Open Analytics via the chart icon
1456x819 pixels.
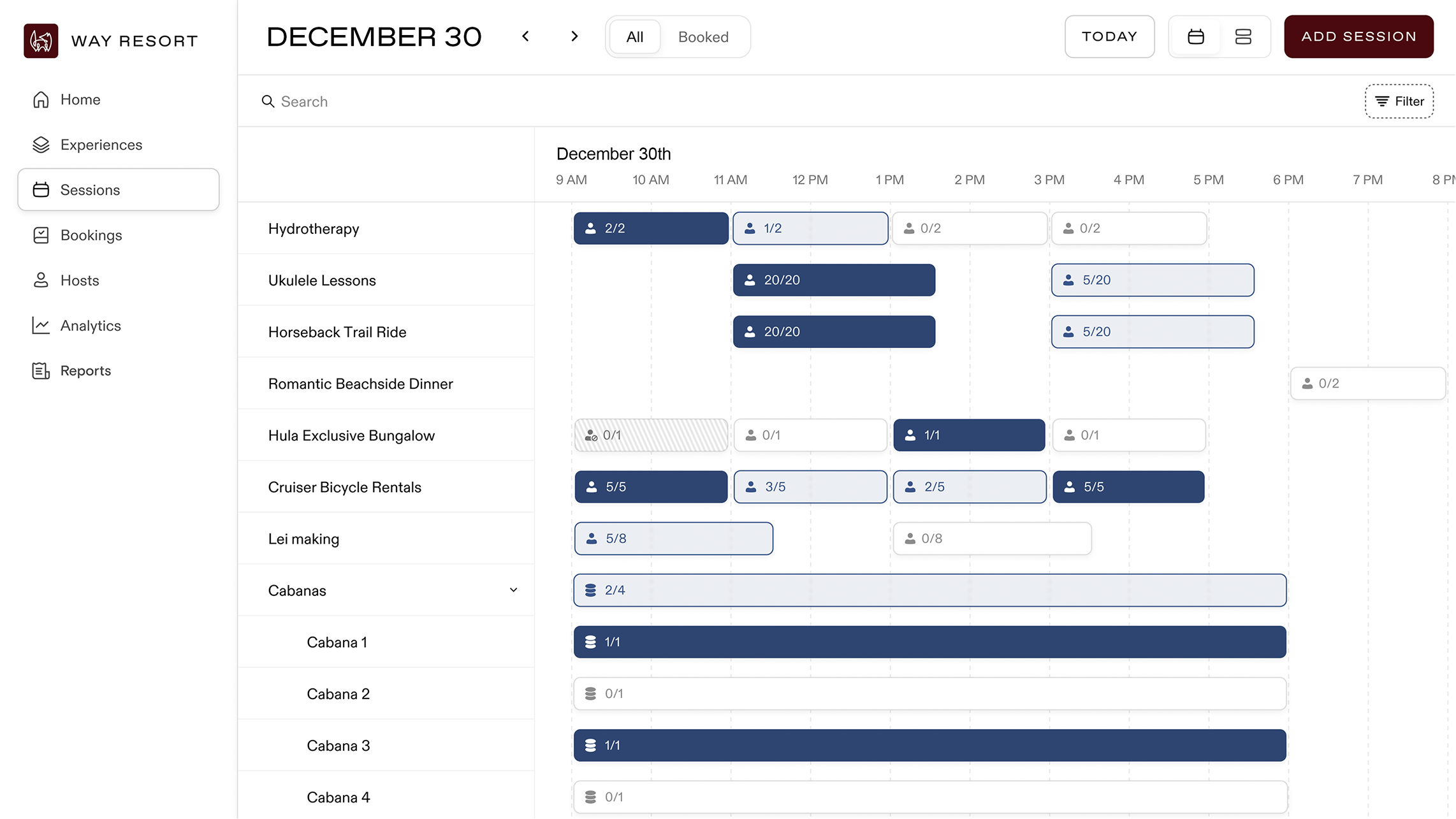41,326
